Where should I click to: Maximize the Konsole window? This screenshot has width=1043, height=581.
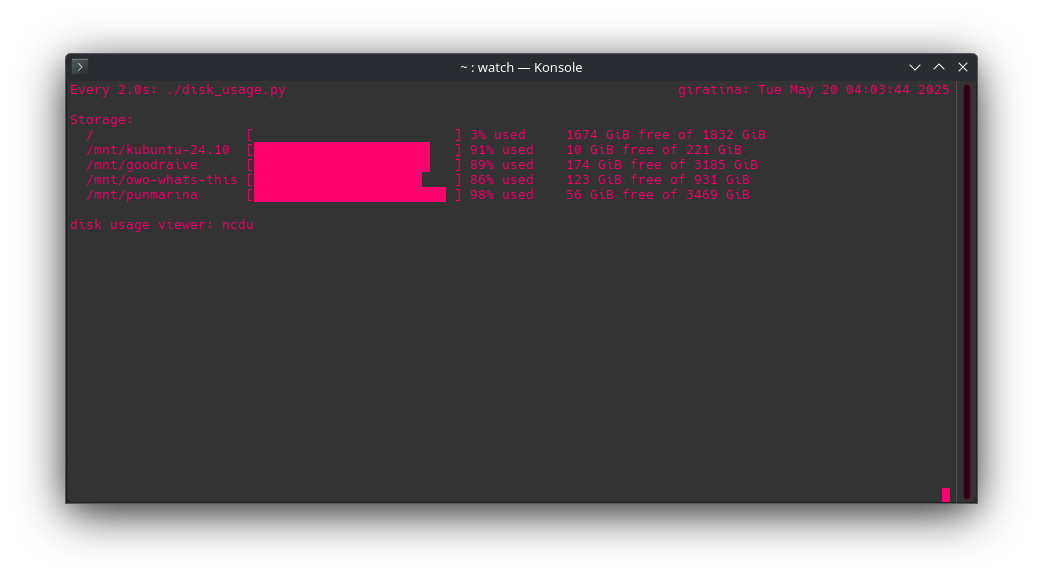tap(939, 67)
